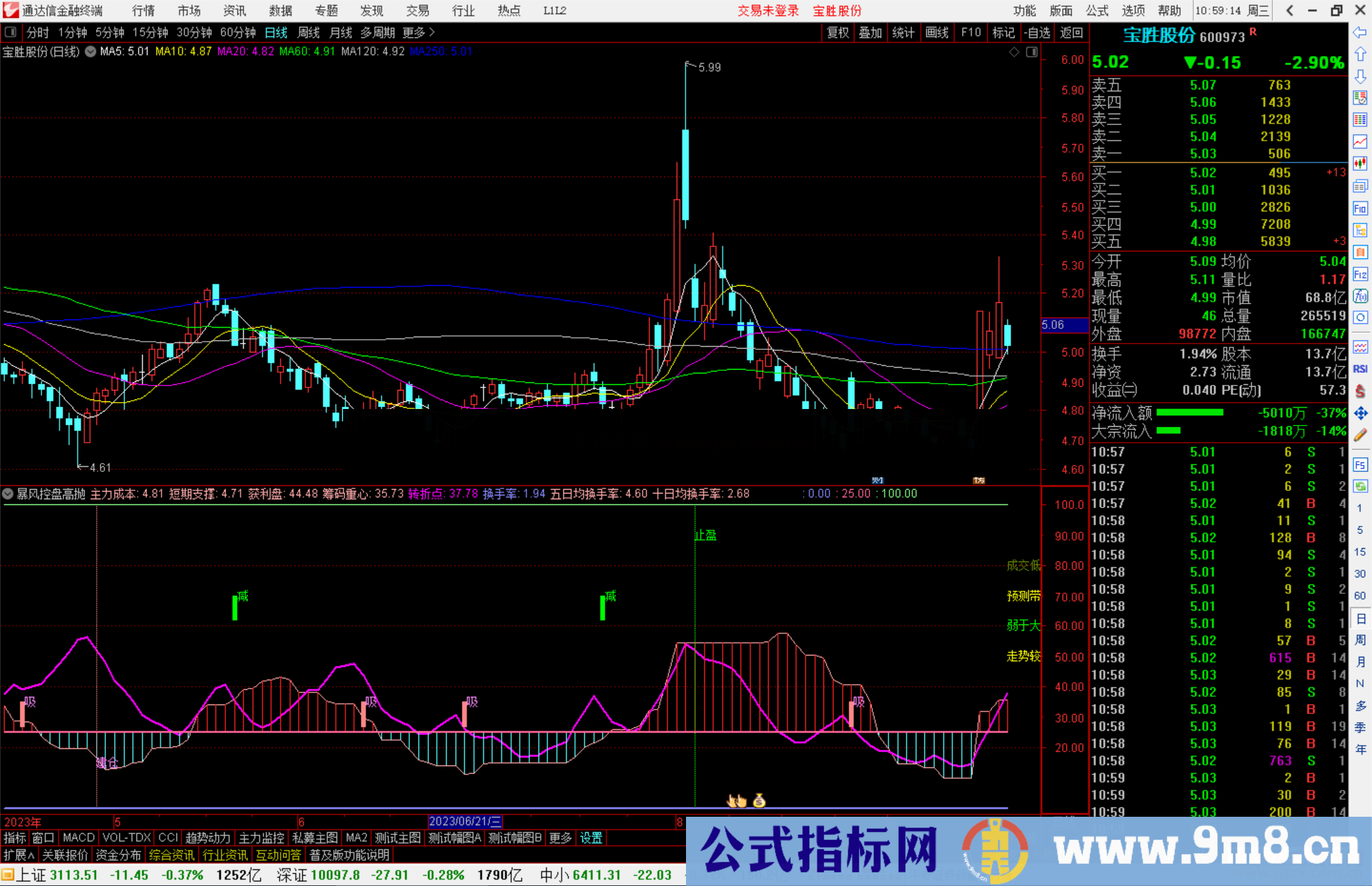Select the 15 minute period in sidebar
1372x886 pixels.
point(1360,552)
